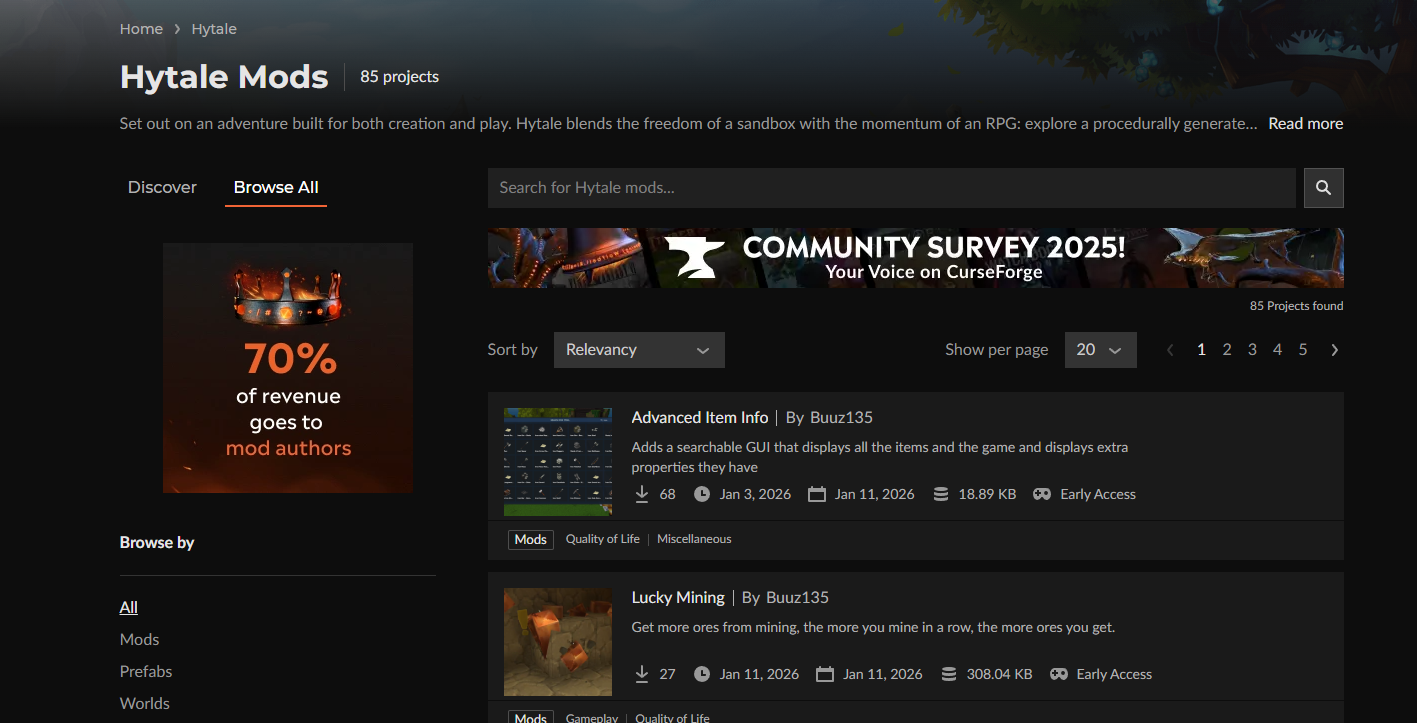The height and width of the screenshot is (723, 1417).
Task: Open Lucky Mining thumbnail image
Action: click(x=558, y=642)
